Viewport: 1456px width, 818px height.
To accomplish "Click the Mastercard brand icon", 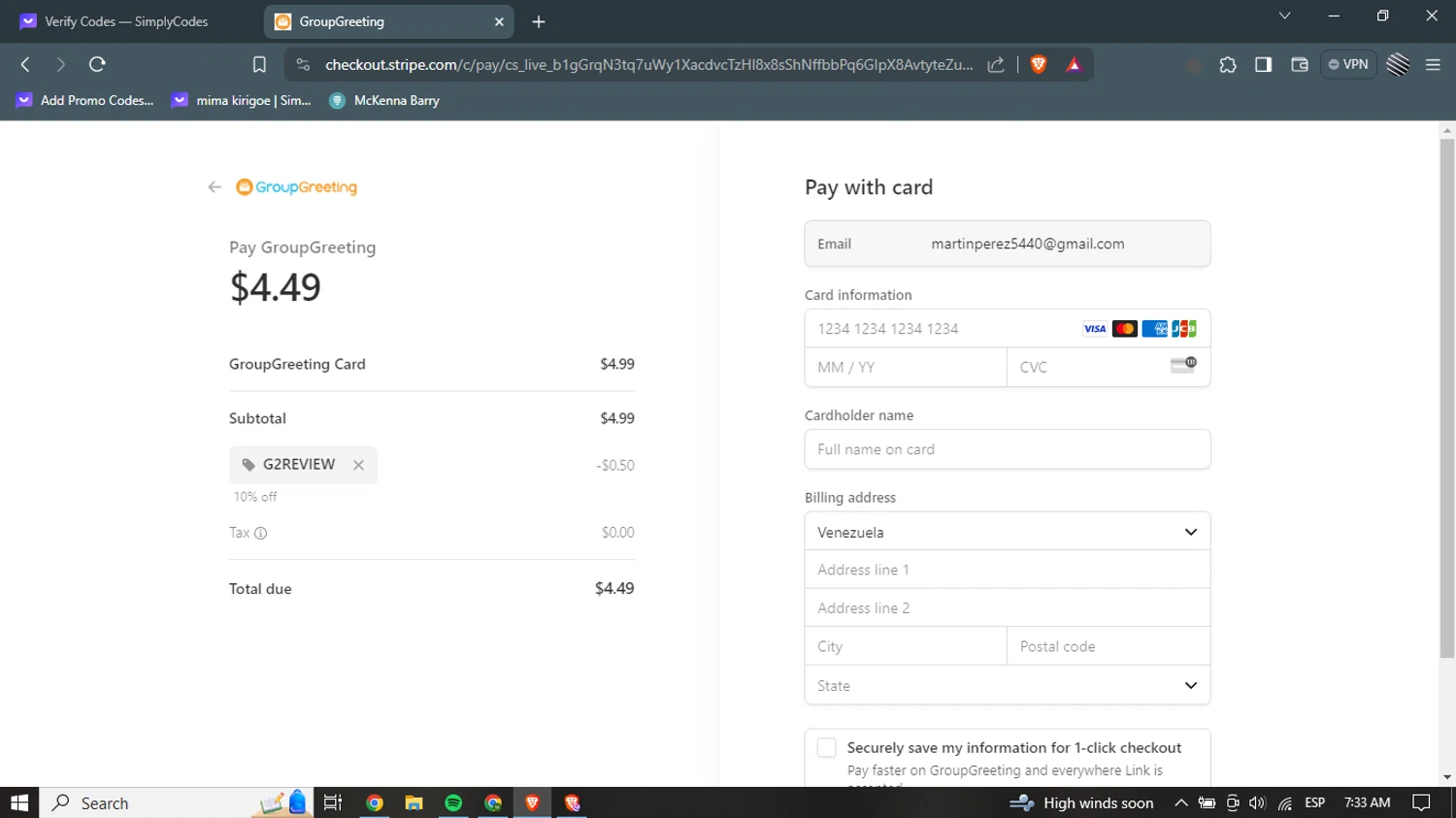I will point(1124,329).
